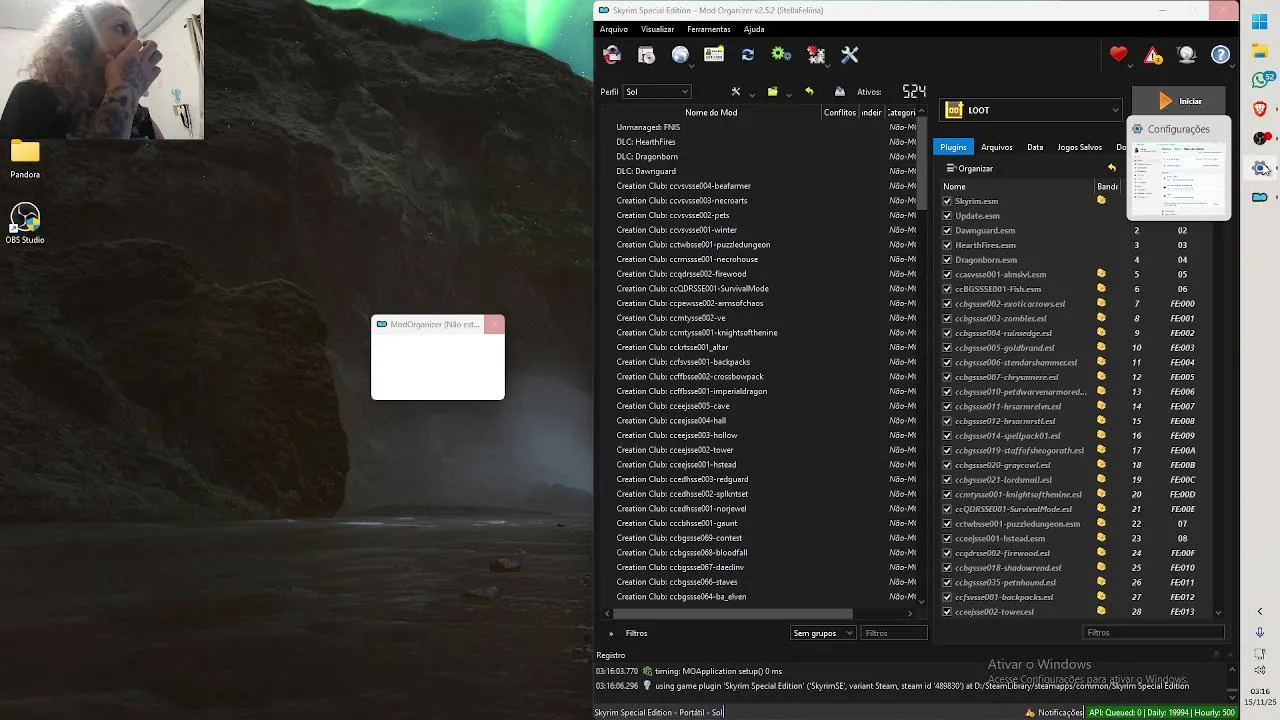The image size is (1280, 720).
Task: Disable ccasvsse001-almsivi.esm plugin checkbox
Action: (947, 274)
